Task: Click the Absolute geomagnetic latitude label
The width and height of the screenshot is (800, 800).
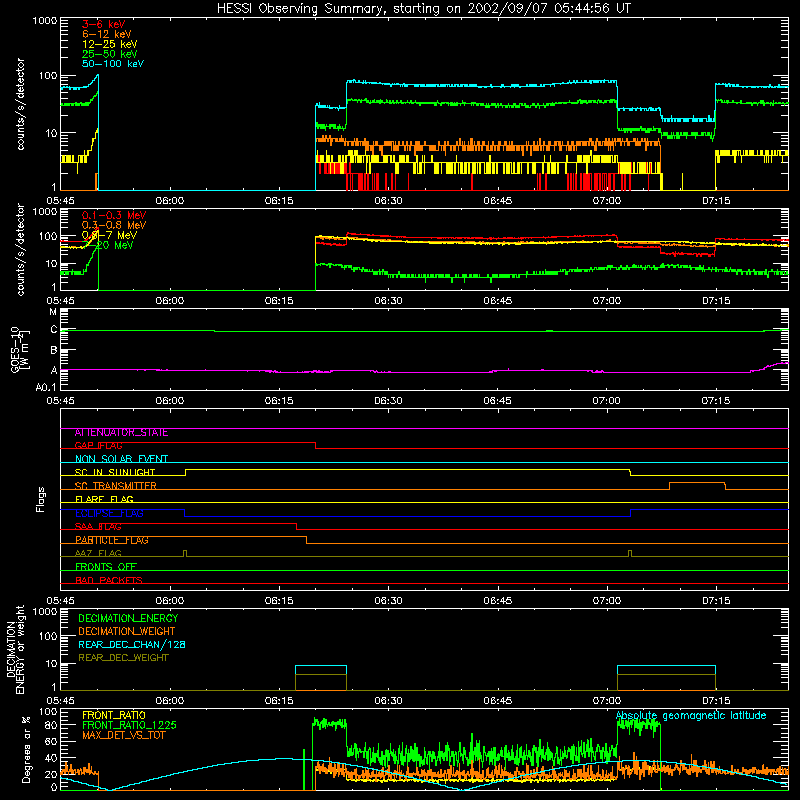Action: coord(691,715)
